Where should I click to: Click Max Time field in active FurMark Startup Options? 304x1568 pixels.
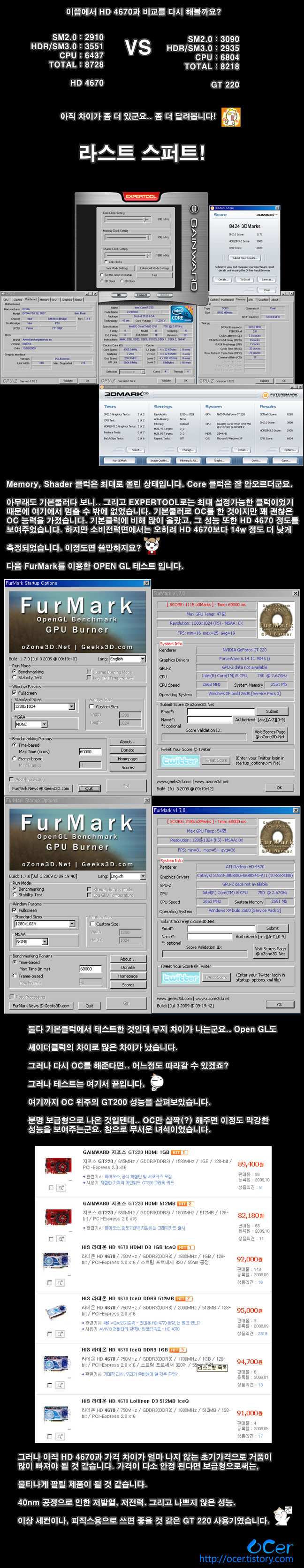[90, 752]
